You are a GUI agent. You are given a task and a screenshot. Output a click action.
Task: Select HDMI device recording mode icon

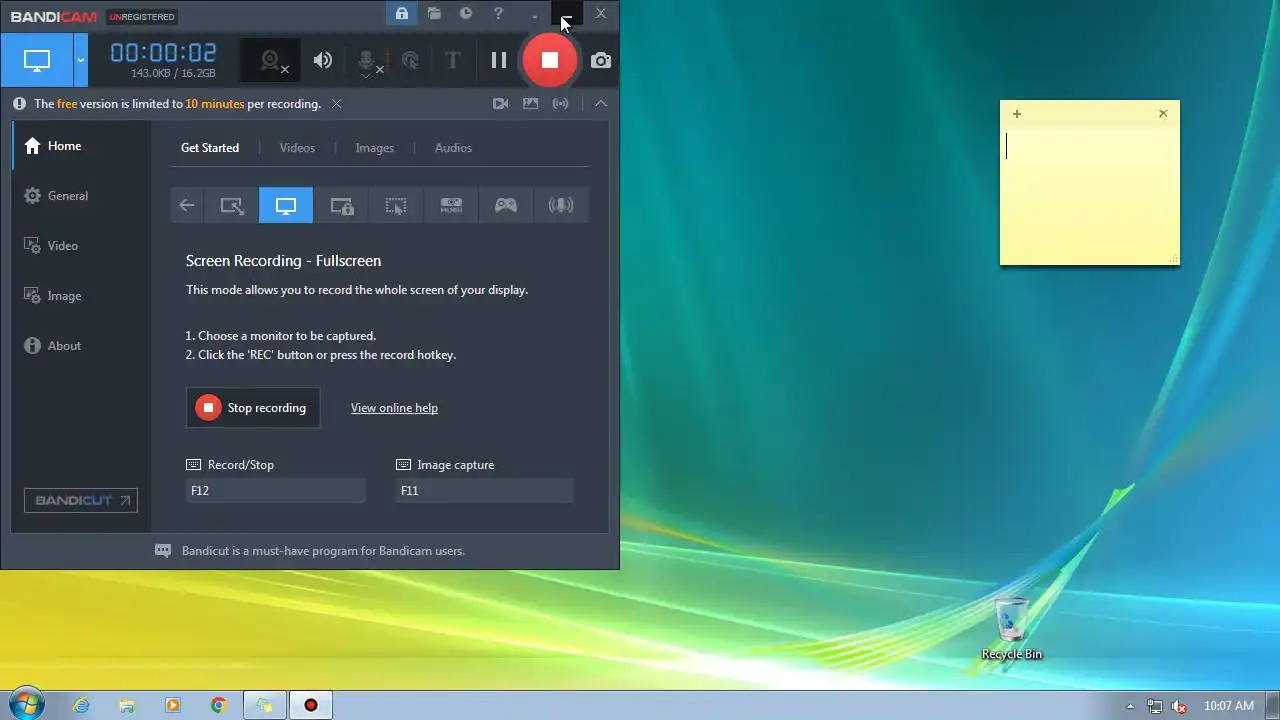point(451,205)
